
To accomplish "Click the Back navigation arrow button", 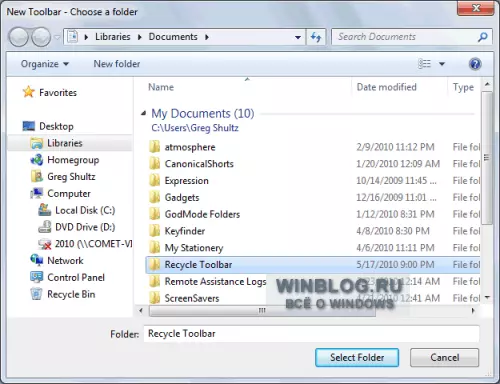I will 18,37.
